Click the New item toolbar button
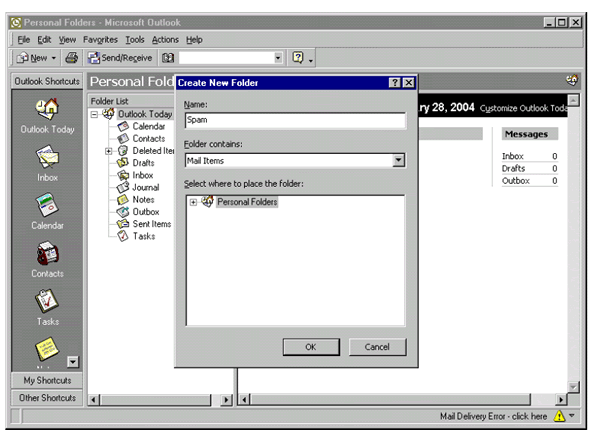Image resolution: width=600 pixels, height=448 pixels. pos(32,58)
